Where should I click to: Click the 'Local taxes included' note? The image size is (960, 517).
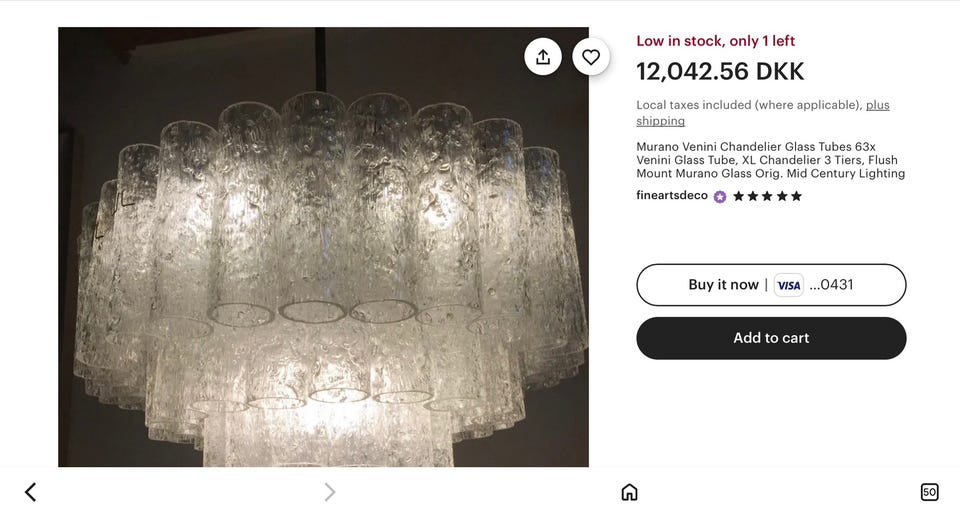pos(748,105)
